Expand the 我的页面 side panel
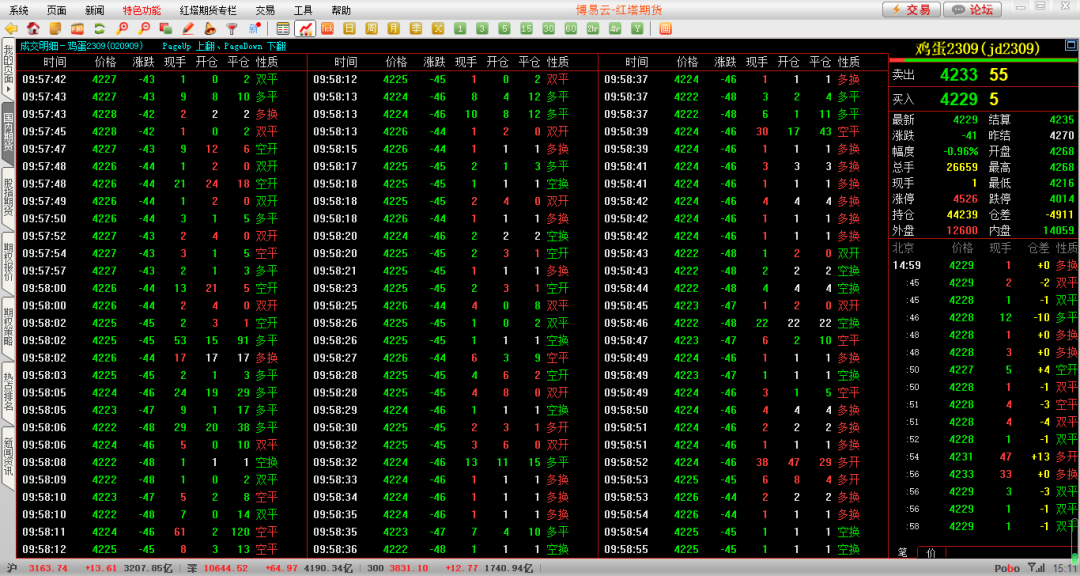 8,68
